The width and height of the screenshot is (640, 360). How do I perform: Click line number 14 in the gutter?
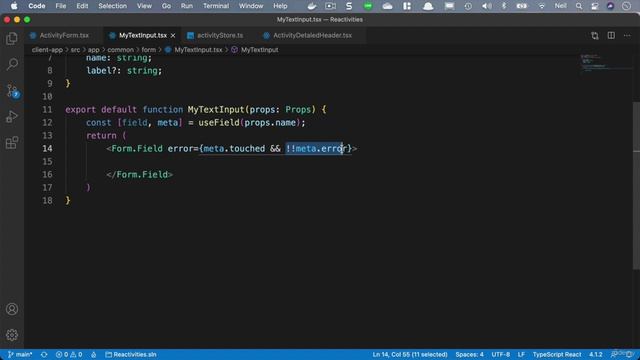click(47, 149)
